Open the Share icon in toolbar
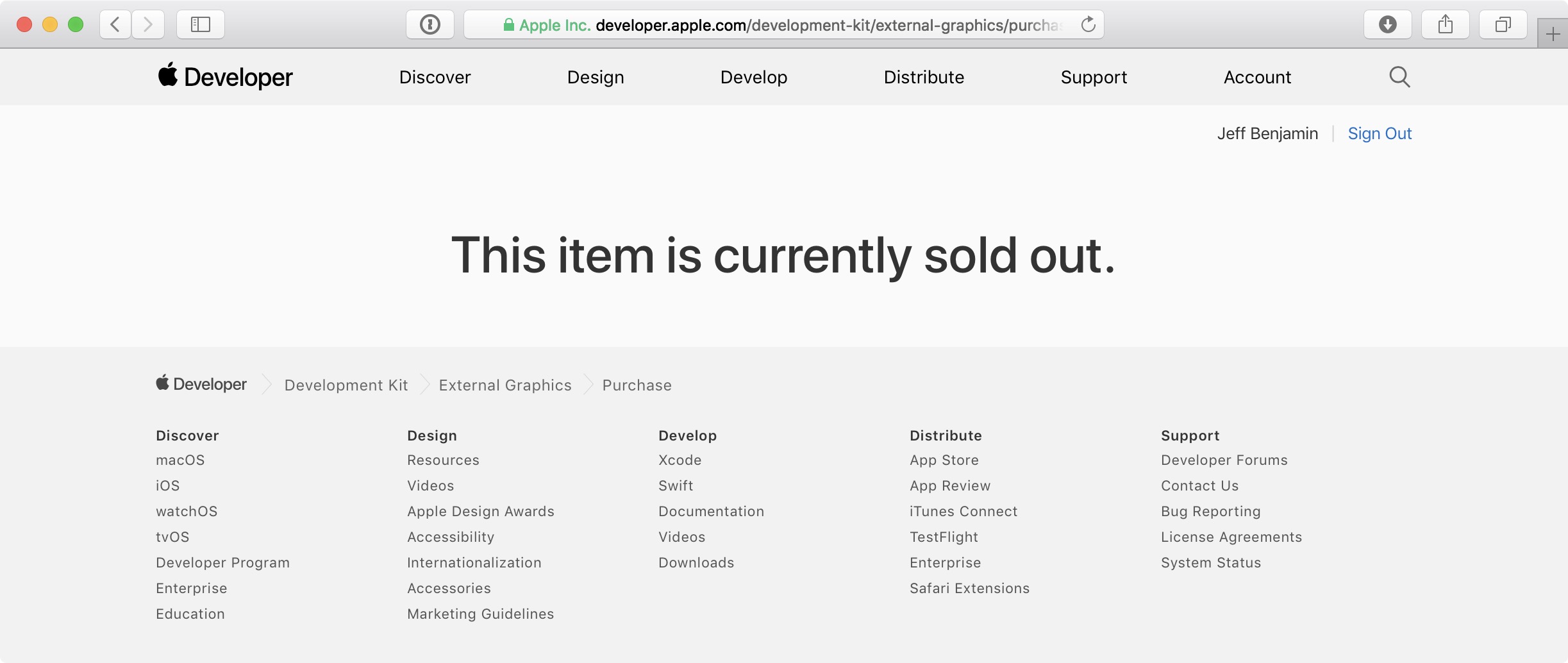 coord(1446,24)
